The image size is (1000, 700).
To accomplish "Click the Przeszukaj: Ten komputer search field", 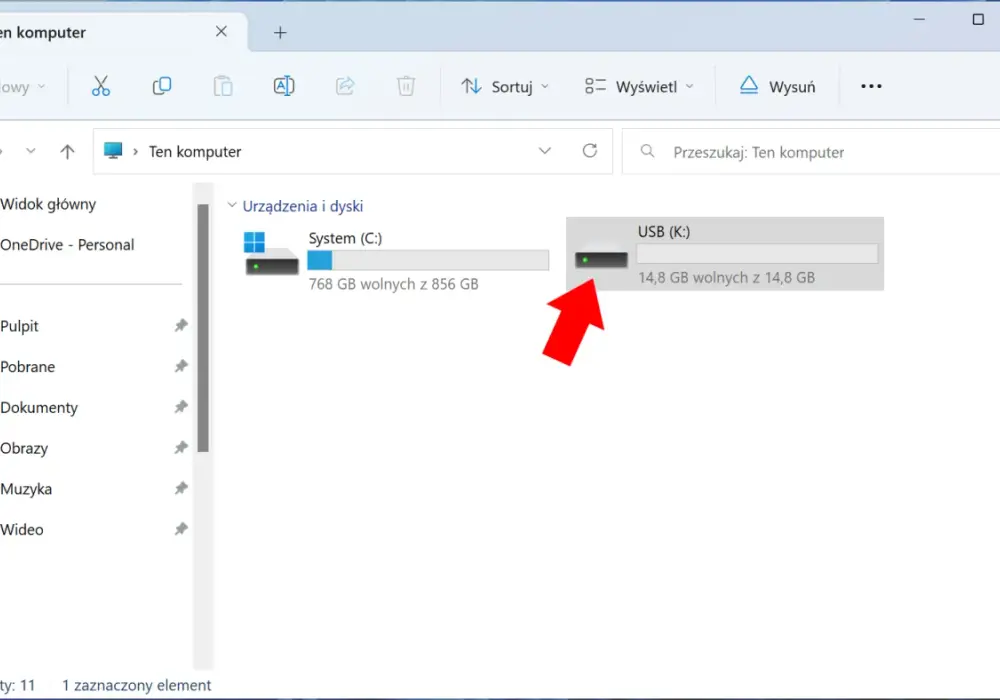I will 811,152.
